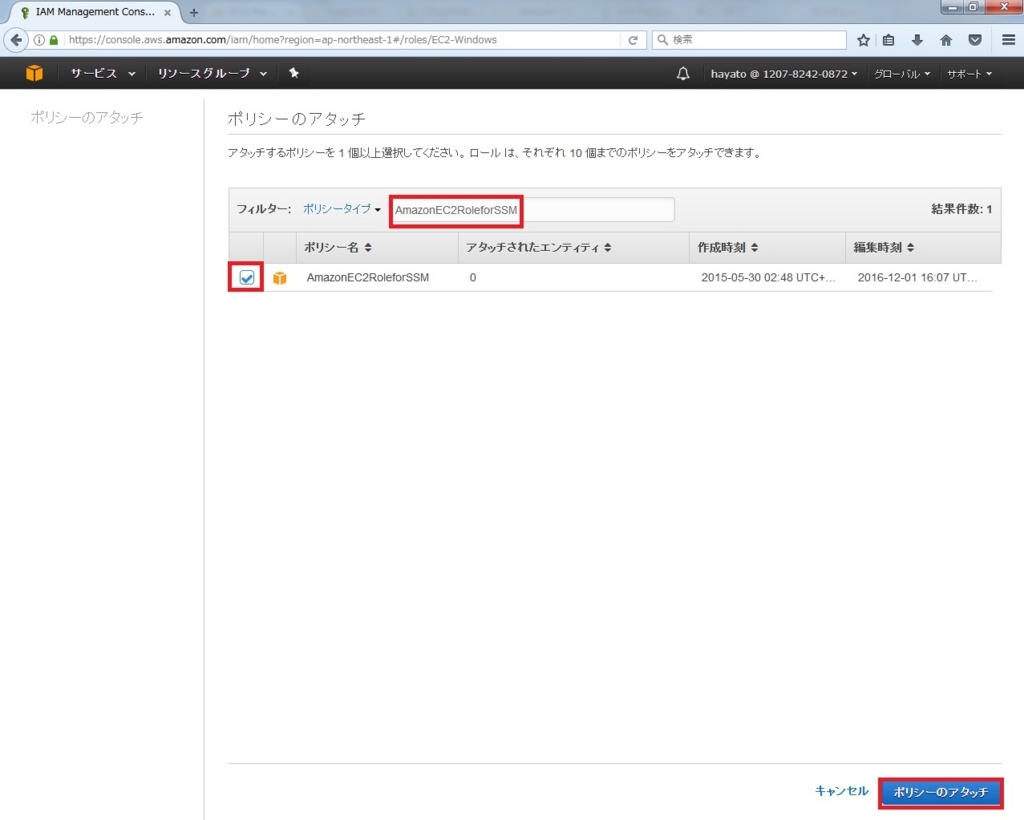Click the policy cube icon beside AmazonEC2RoleforSSM

pos(280,277)
